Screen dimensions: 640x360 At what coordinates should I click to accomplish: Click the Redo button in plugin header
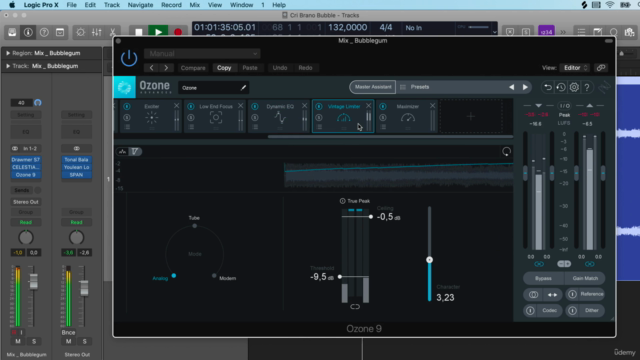point(305,68)
